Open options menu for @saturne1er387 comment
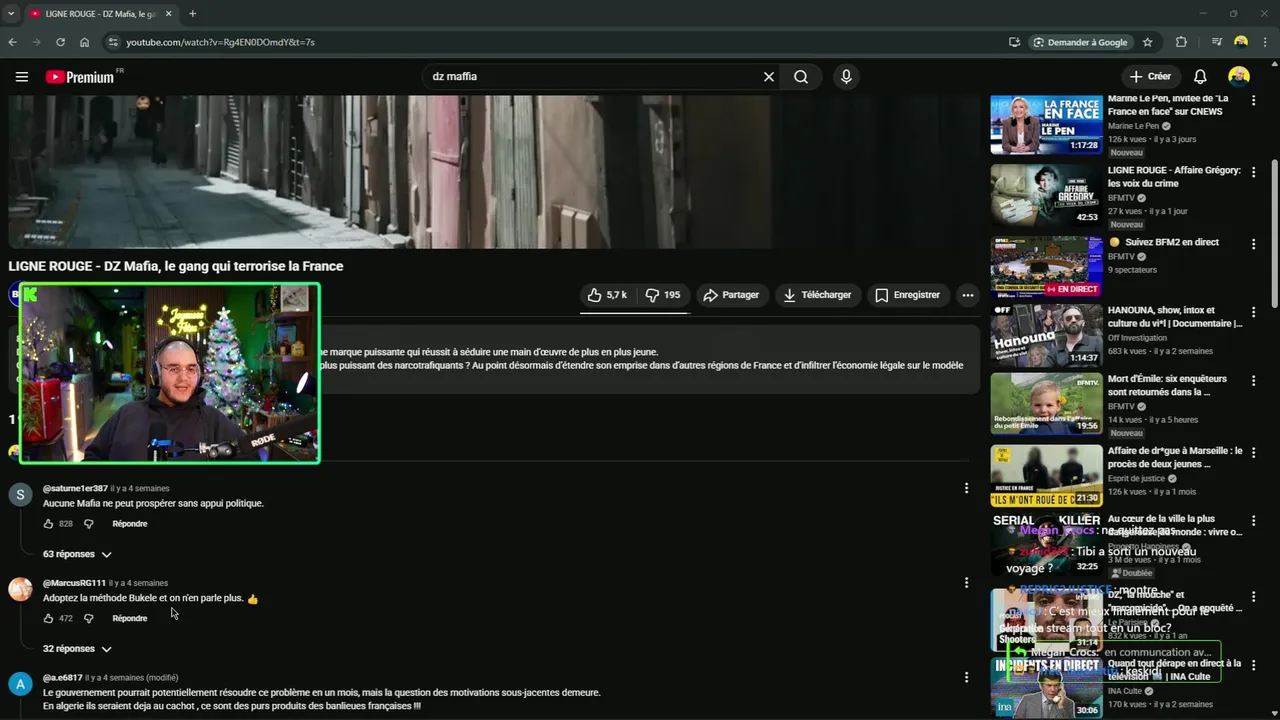The height and width of the screenshot is (720, 1280). [x=966, y=488]
